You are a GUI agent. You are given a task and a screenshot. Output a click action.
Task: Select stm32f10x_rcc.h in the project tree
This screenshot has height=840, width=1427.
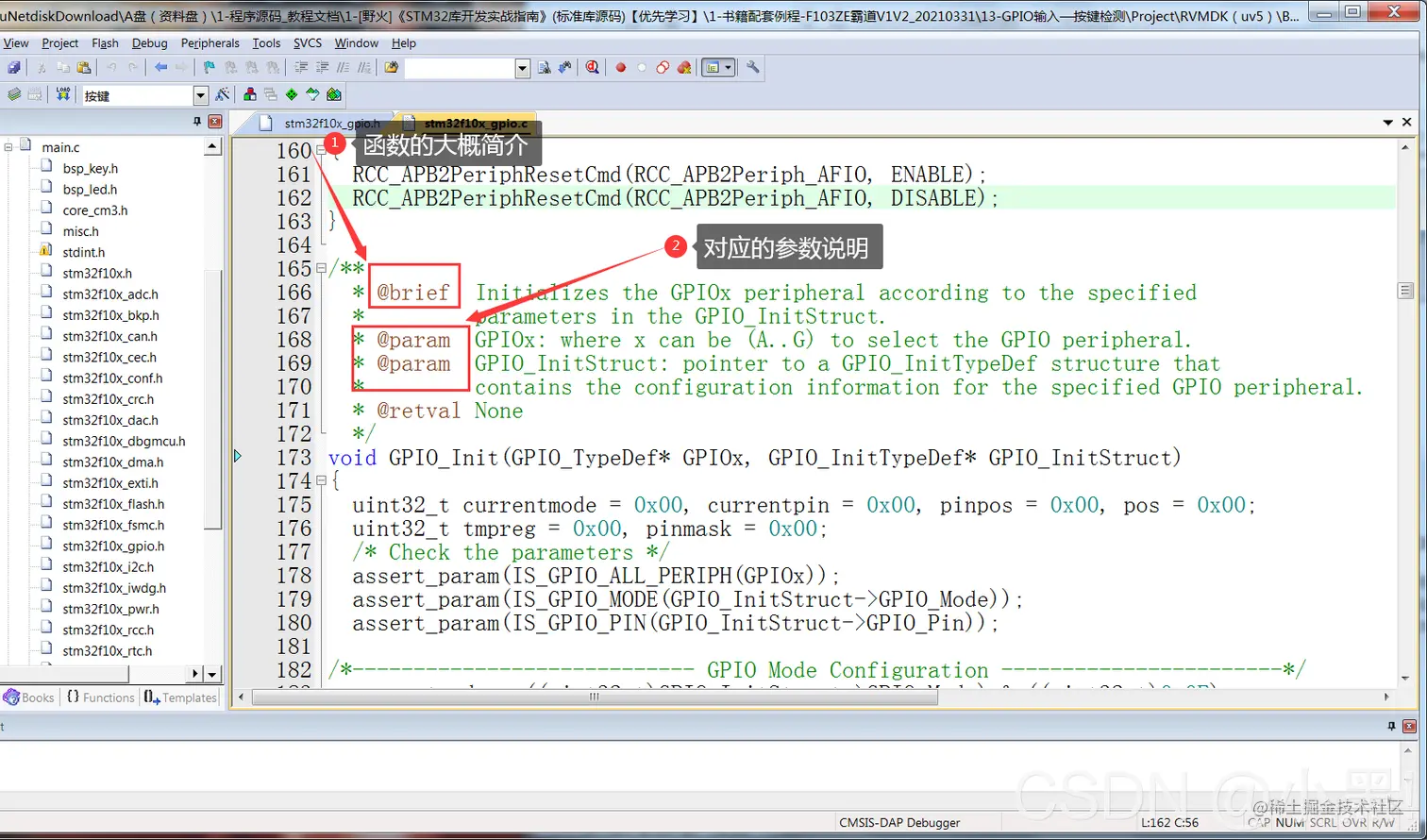tap(108, 630)
